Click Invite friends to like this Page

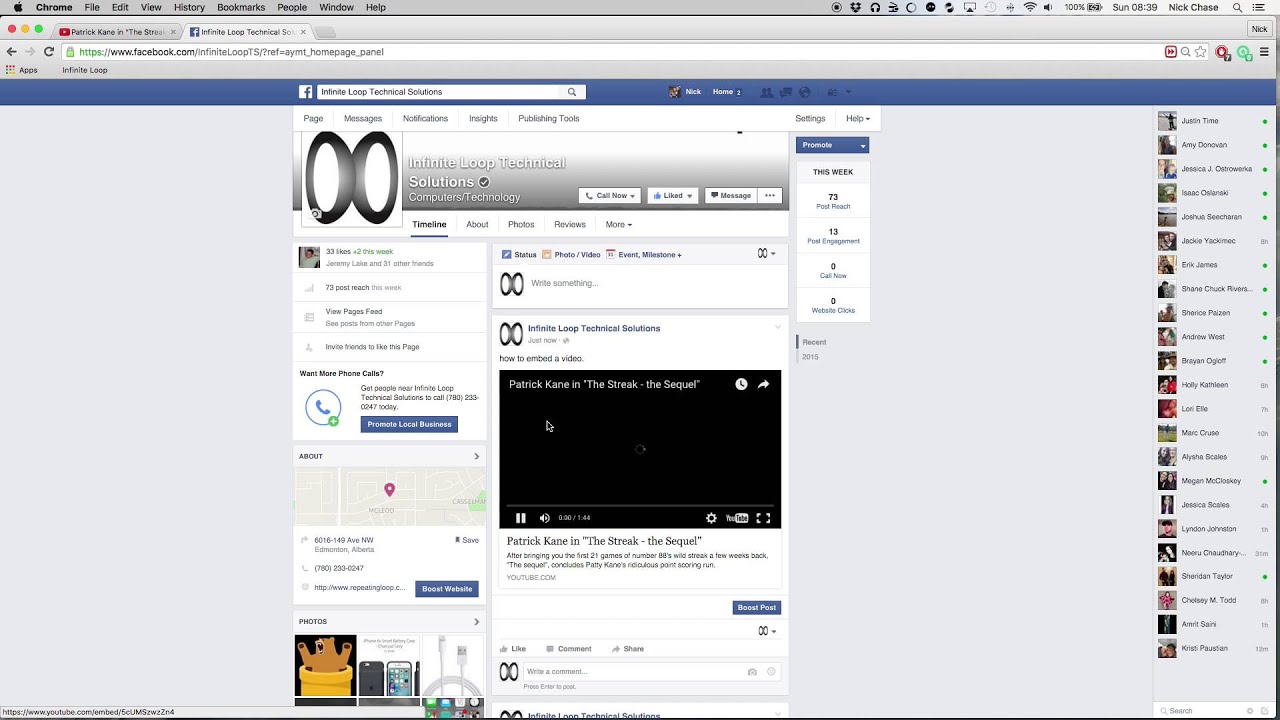[372, 347]
